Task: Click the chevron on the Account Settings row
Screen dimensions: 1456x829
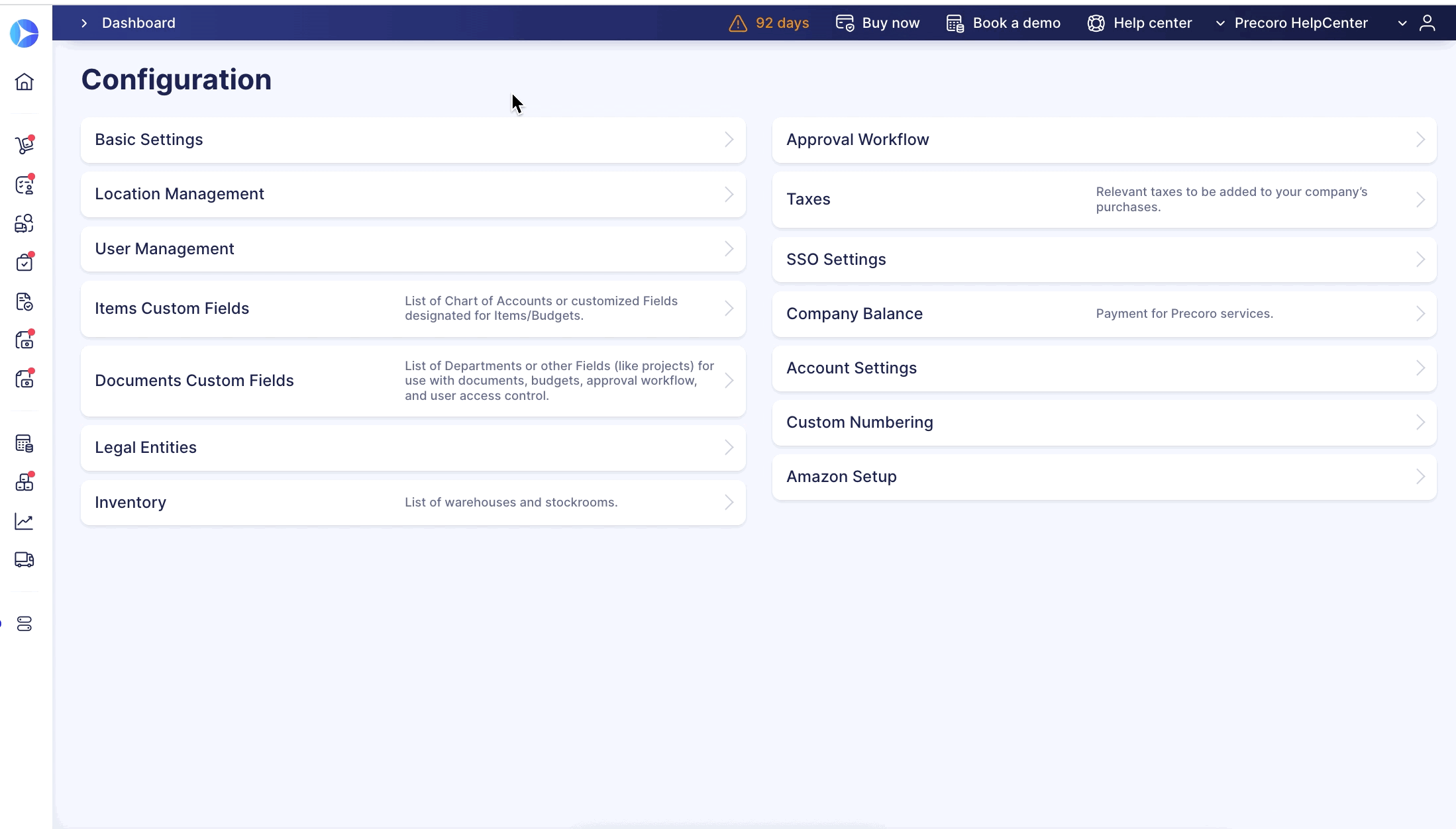Action: (1420, 368)
